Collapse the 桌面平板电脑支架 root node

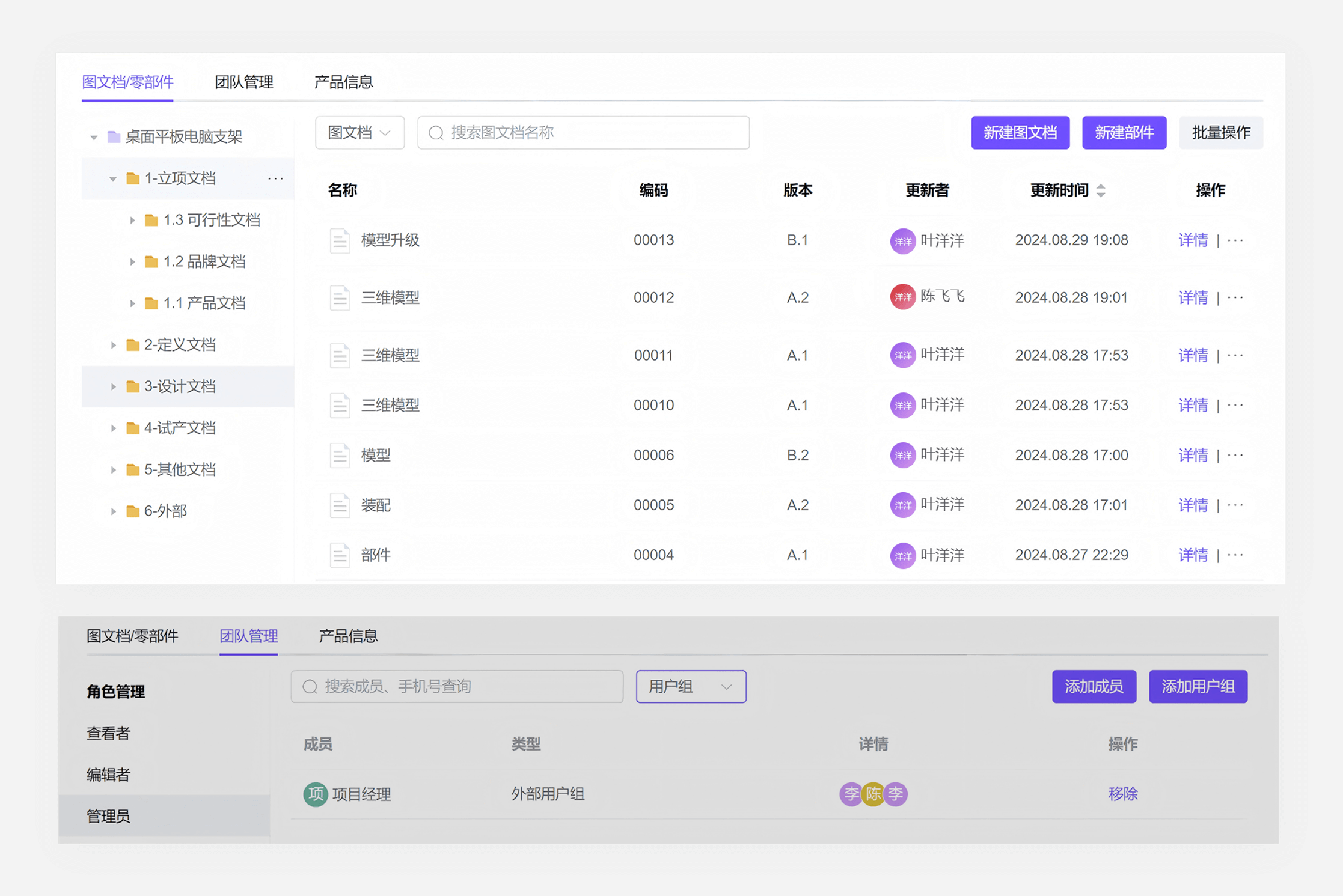point(93,136)
